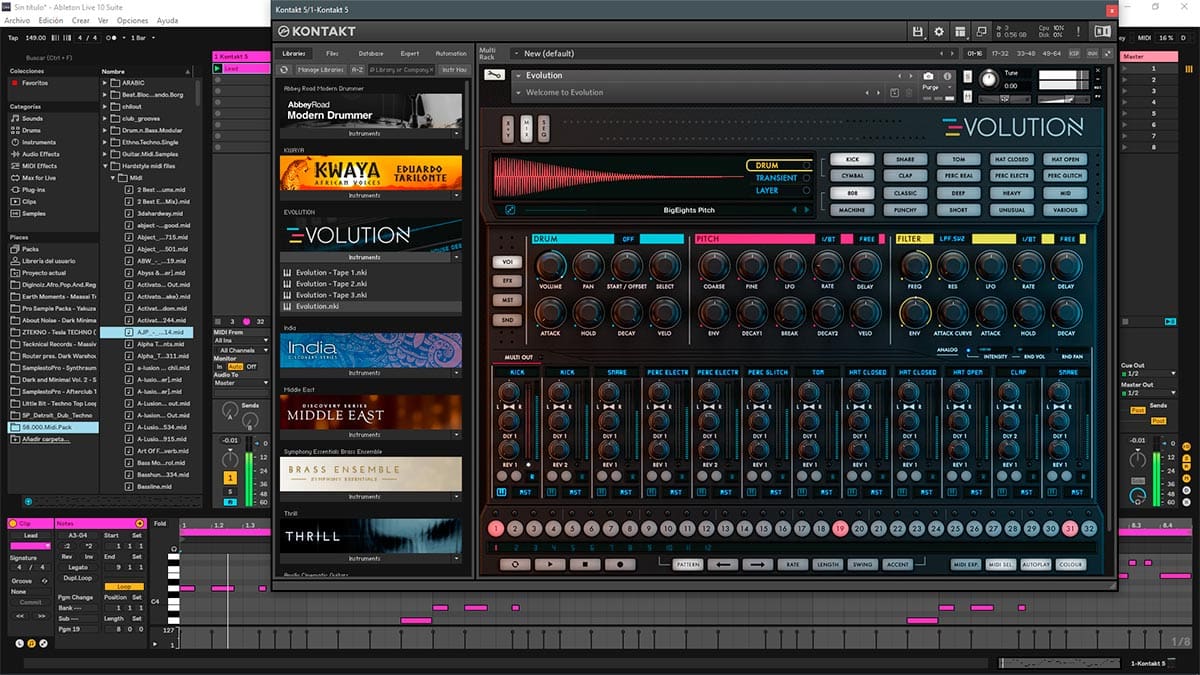1200x675 pixels.
Task: Click the MIDI EXP. button
Action: (966, 564)
